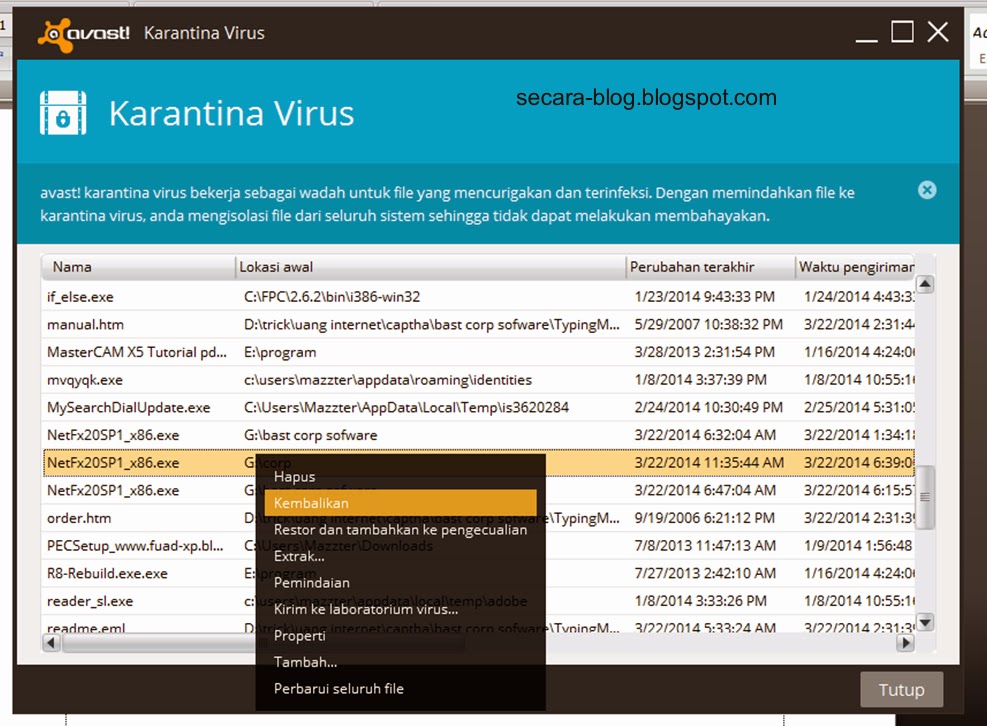Restore the window using the maximize icon
The width and height of the screenshot is (987, 726).
[x=901, y=31]
